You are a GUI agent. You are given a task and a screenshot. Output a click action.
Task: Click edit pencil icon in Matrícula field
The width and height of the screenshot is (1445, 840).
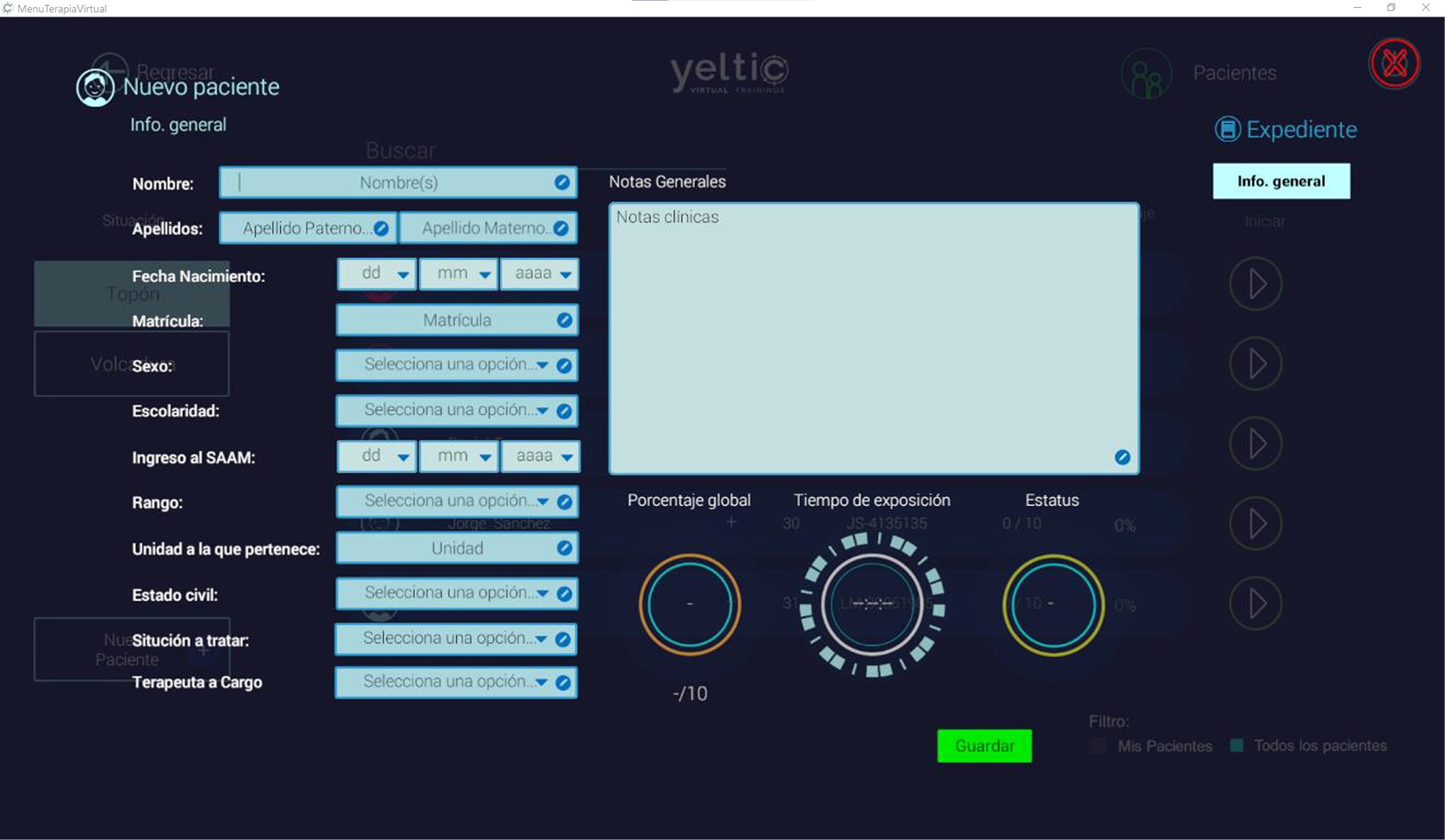[x=564, y=320]
